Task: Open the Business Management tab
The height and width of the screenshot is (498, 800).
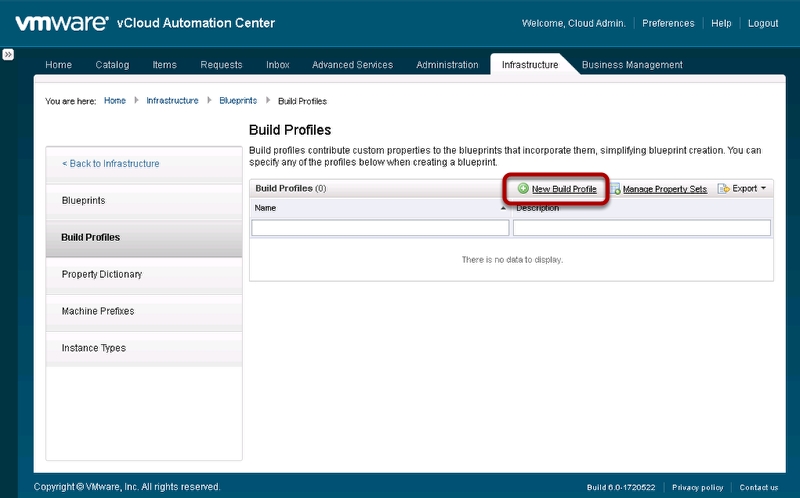Action: [632, 65]
